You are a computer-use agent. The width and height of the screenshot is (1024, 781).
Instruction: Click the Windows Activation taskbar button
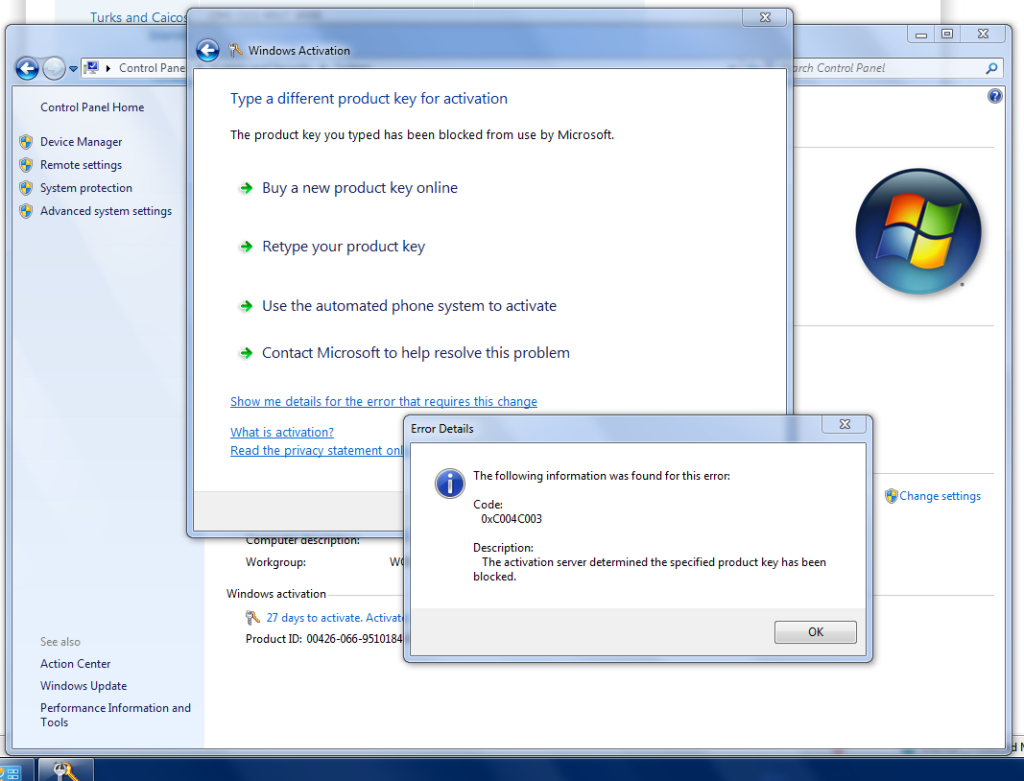point(65,770)
